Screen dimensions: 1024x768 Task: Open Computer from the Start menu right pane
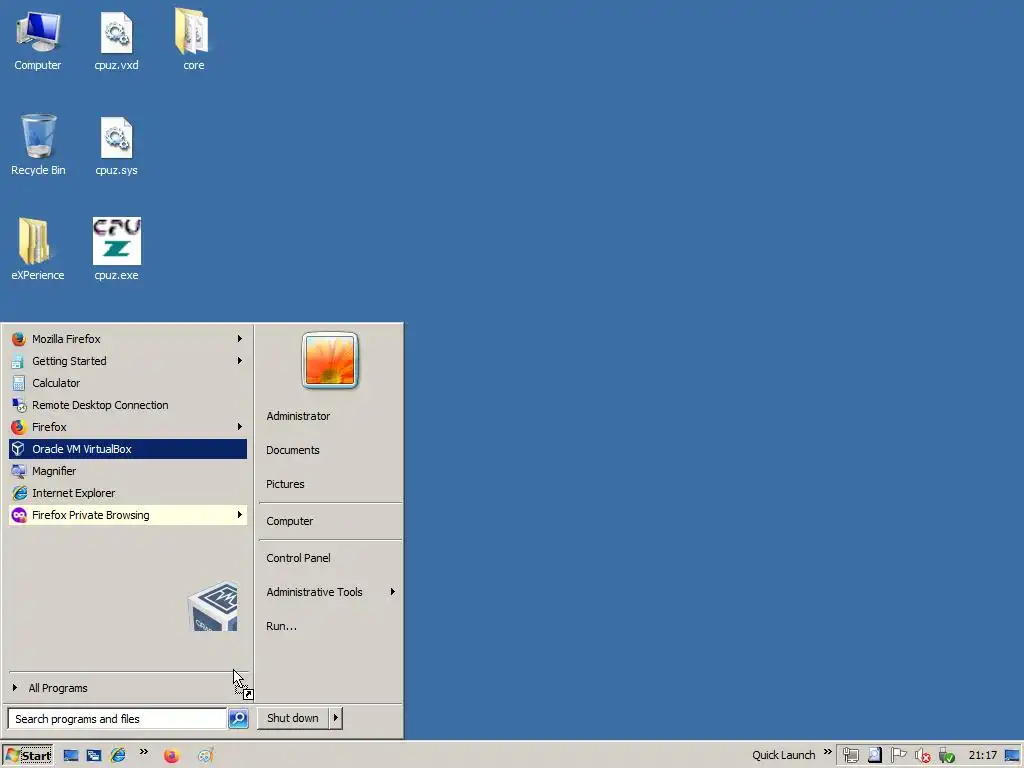coord(290,522)
